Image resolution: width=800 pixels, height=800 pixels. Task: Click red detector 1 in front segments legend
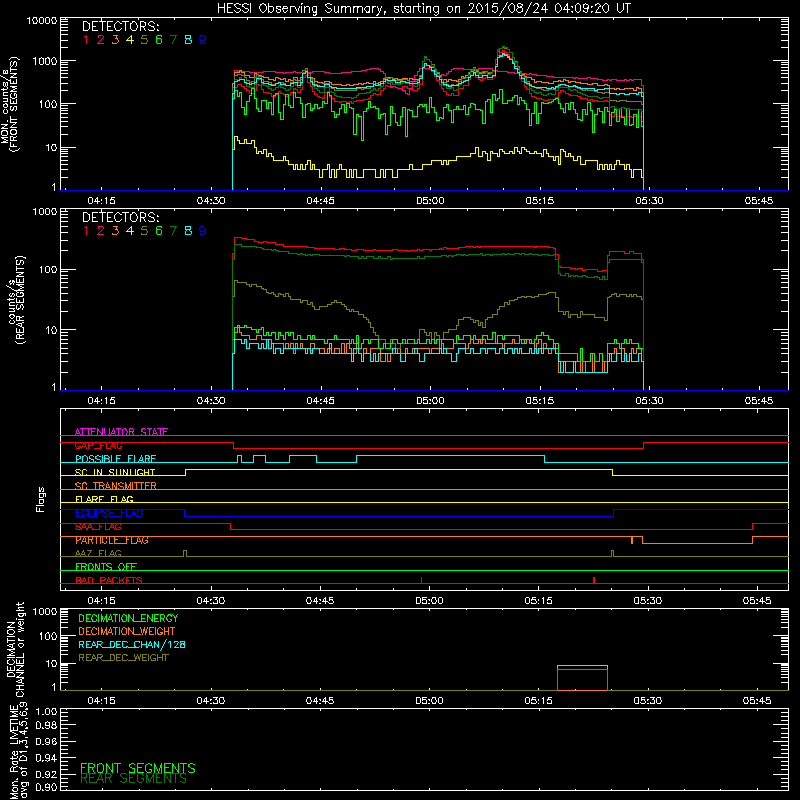coord(86,40)
